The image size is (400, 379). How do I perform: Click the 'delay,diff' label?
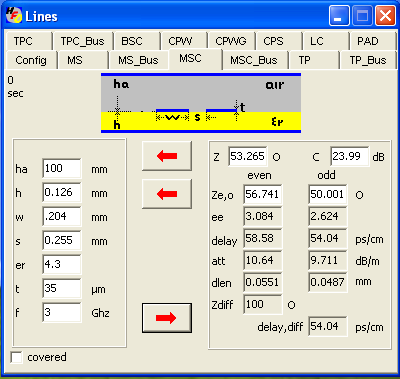coord(280,327)
